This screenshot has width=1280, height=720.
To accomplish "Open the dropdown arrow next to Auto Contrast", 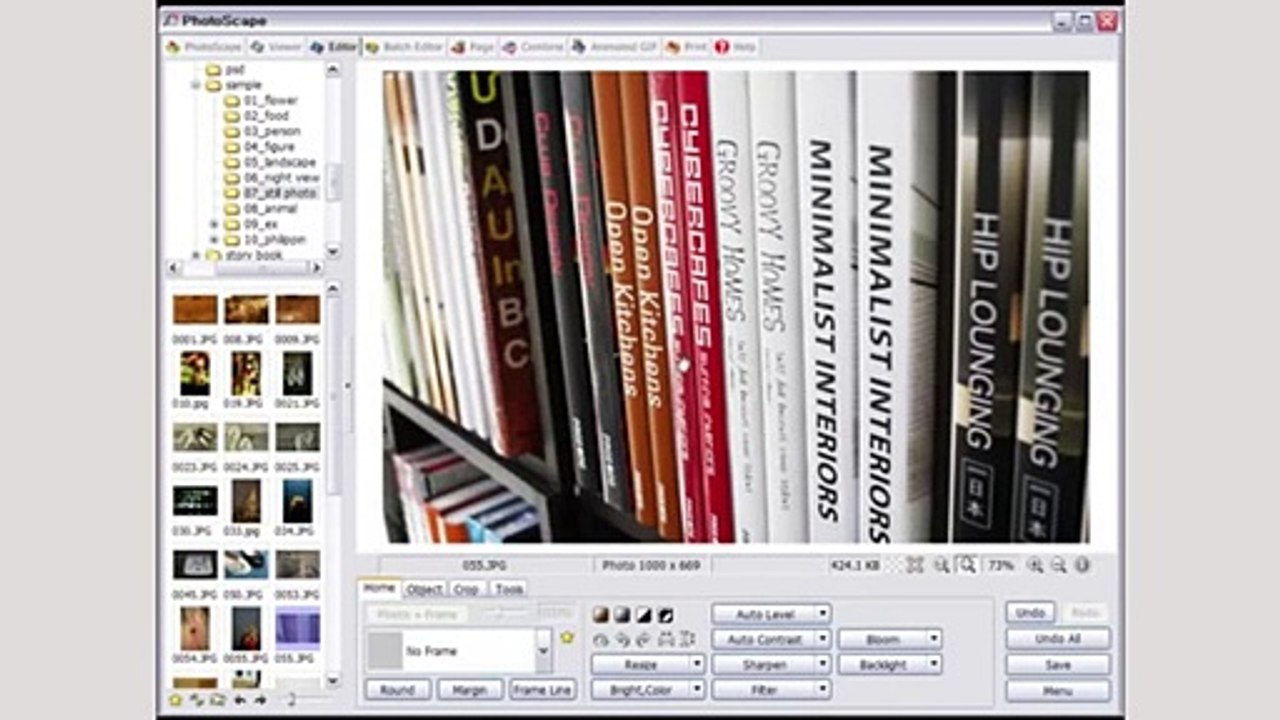I will (822, 638).
